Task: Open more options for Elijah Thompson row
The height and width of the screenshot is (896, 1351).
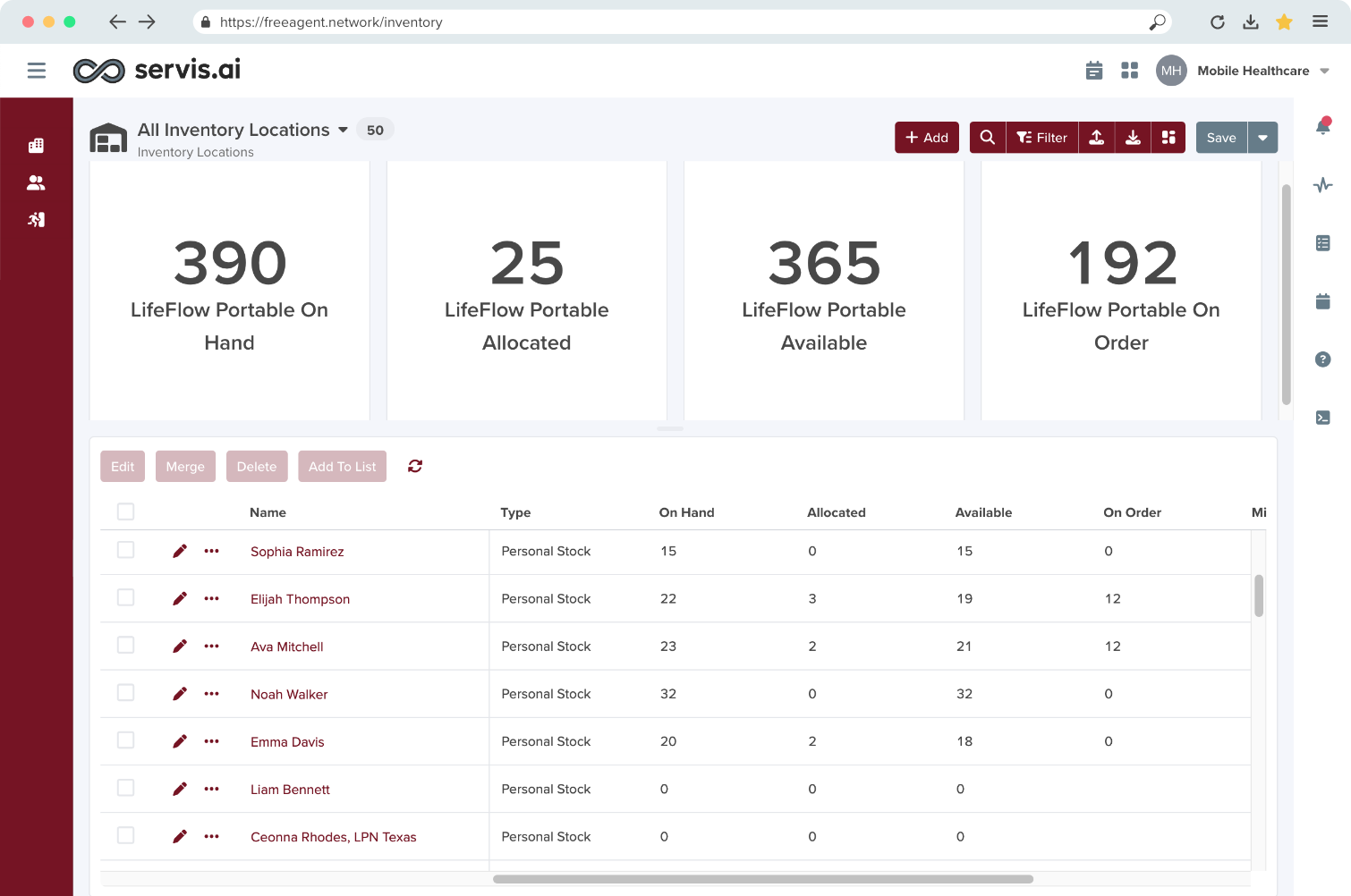Action: [212, 598]
